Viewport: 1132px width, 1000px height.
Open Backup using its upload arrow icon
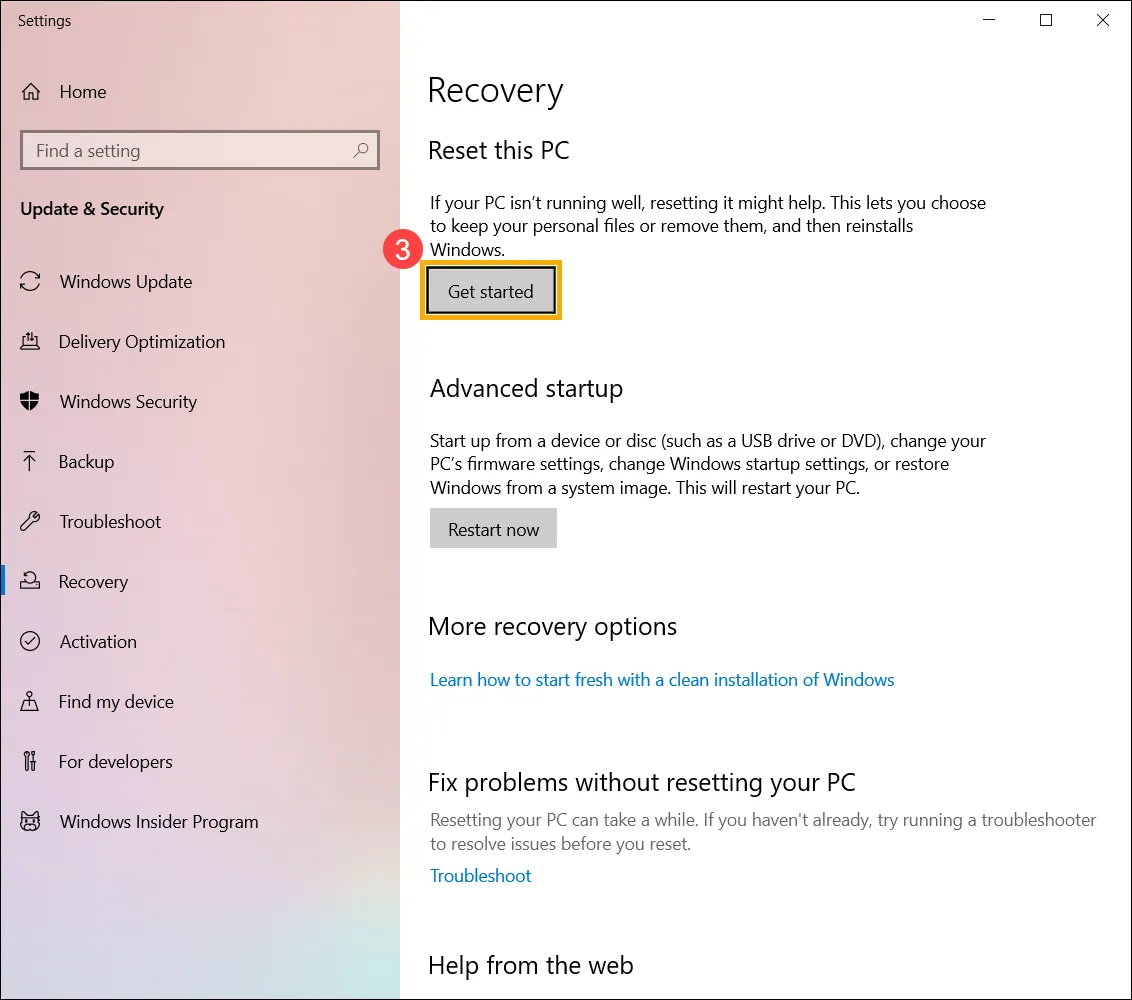tap(31, 461)
